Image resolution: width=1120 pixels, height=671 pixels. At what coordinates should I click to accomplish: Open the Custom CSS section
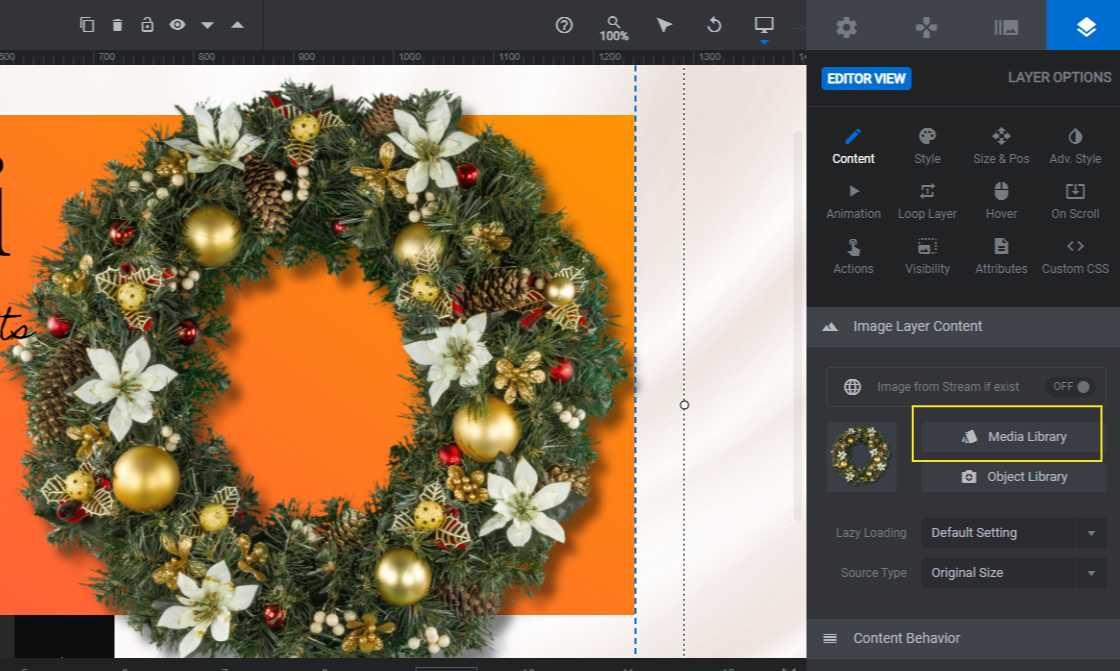(x=1075, y=257)
